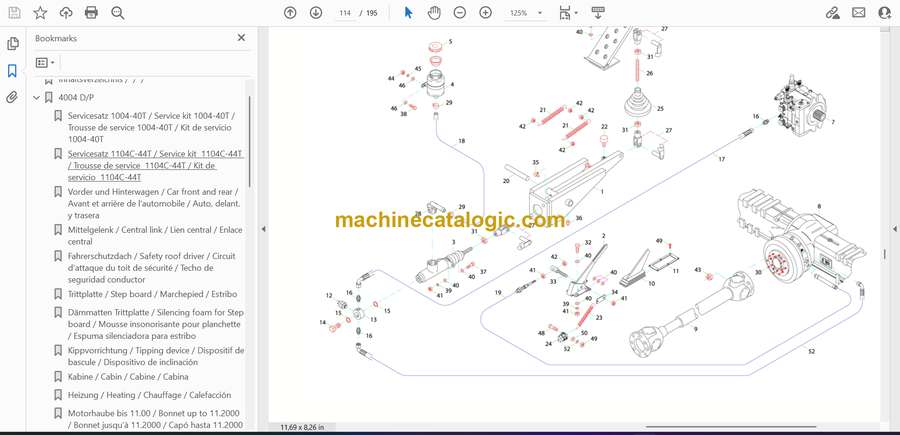Open Motorhaube bis 11.00 bookmark
Image resolution: width=900 pixels, height=435 pixels.
point(156,419)
